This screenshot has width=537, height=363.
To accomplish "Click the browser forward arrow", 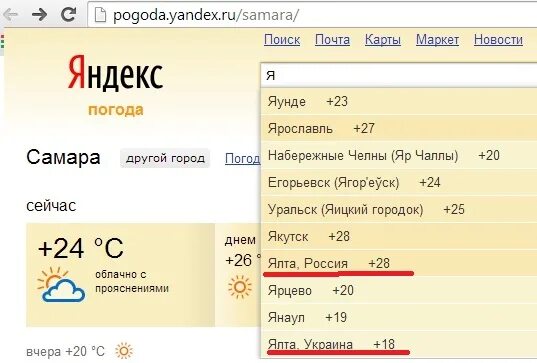I will tap(39, 15).
